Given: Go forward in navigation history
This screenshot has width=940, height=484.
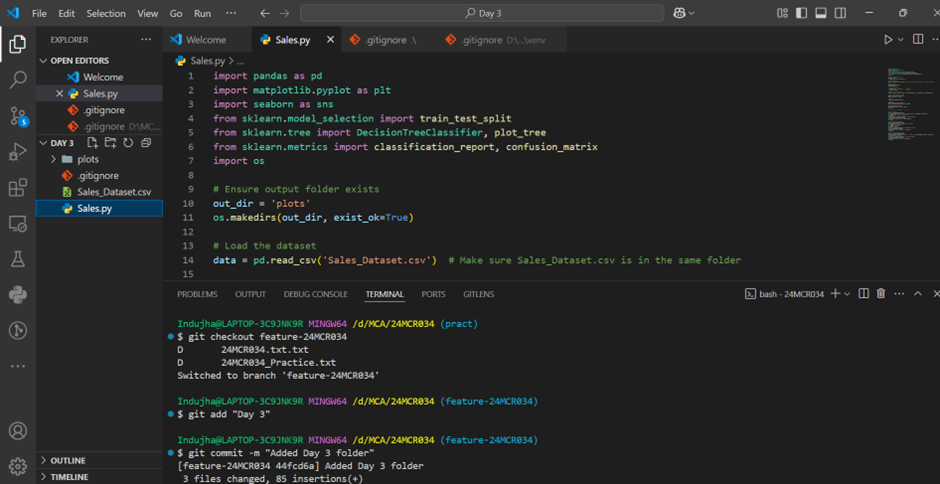Looking at the screenshot, I should coord(284,13).
